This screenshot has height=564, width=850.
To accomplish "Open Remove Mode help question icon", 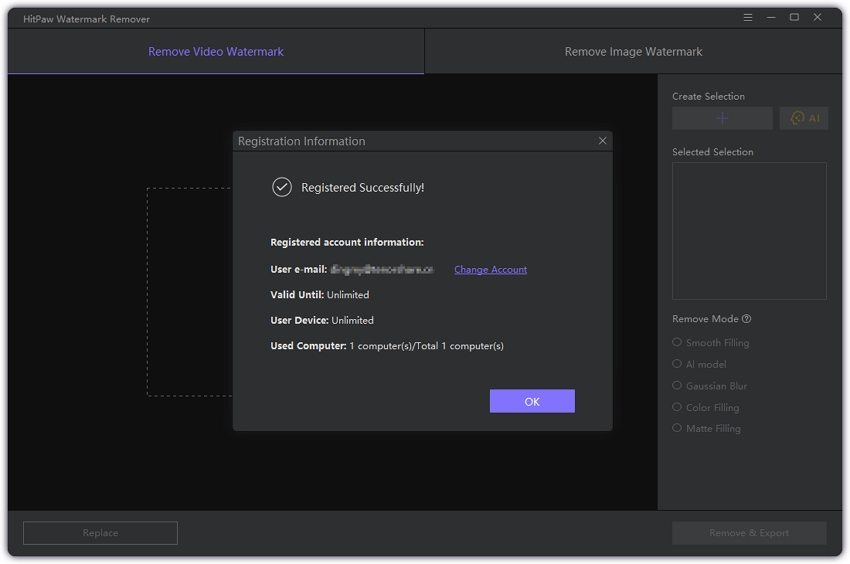I will [746, 318].
